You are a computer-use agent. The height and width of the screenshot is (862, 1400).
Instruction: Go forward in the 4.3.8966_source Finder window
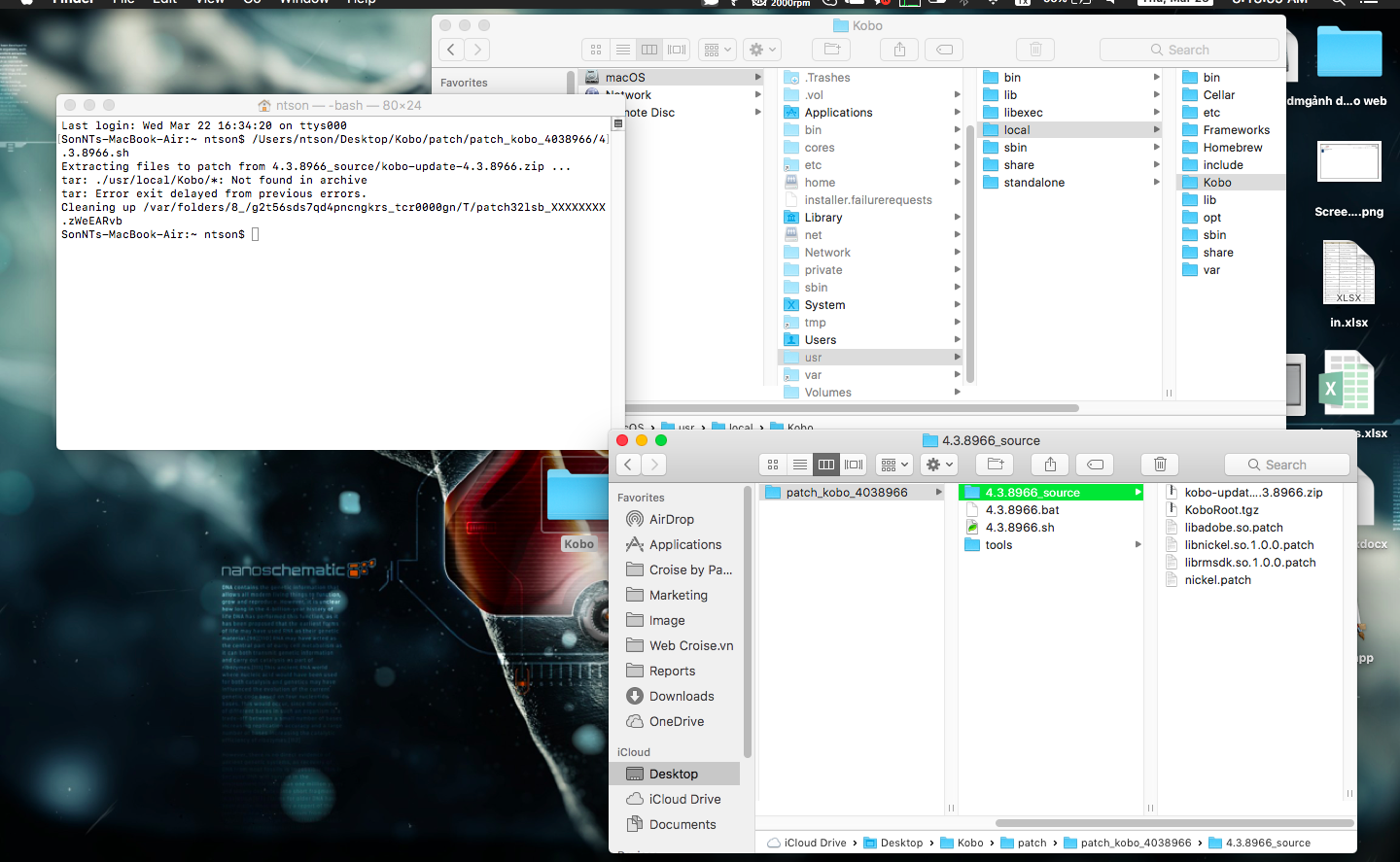coord(654,465)
